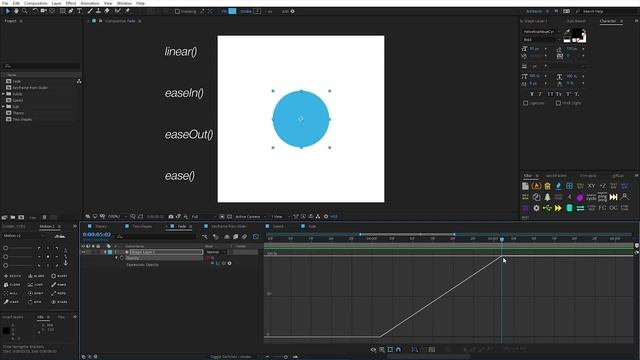The height and width of the screenshot is (360, 640).
Task: Open the Graph Editor toggle in timeline
Action: pos(256,236)
